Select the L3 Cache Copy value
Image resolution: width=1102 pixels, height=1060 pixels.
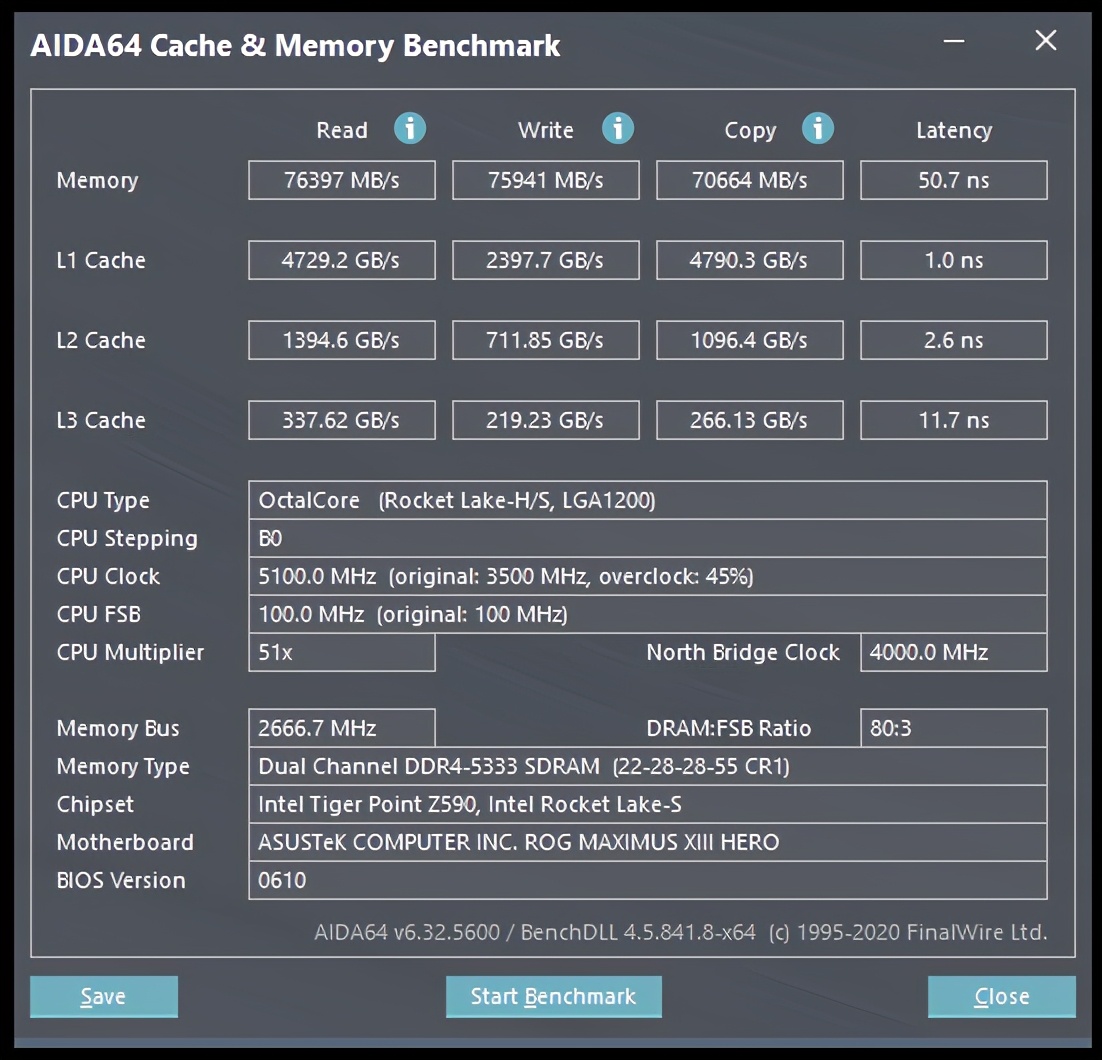(749, 420)
